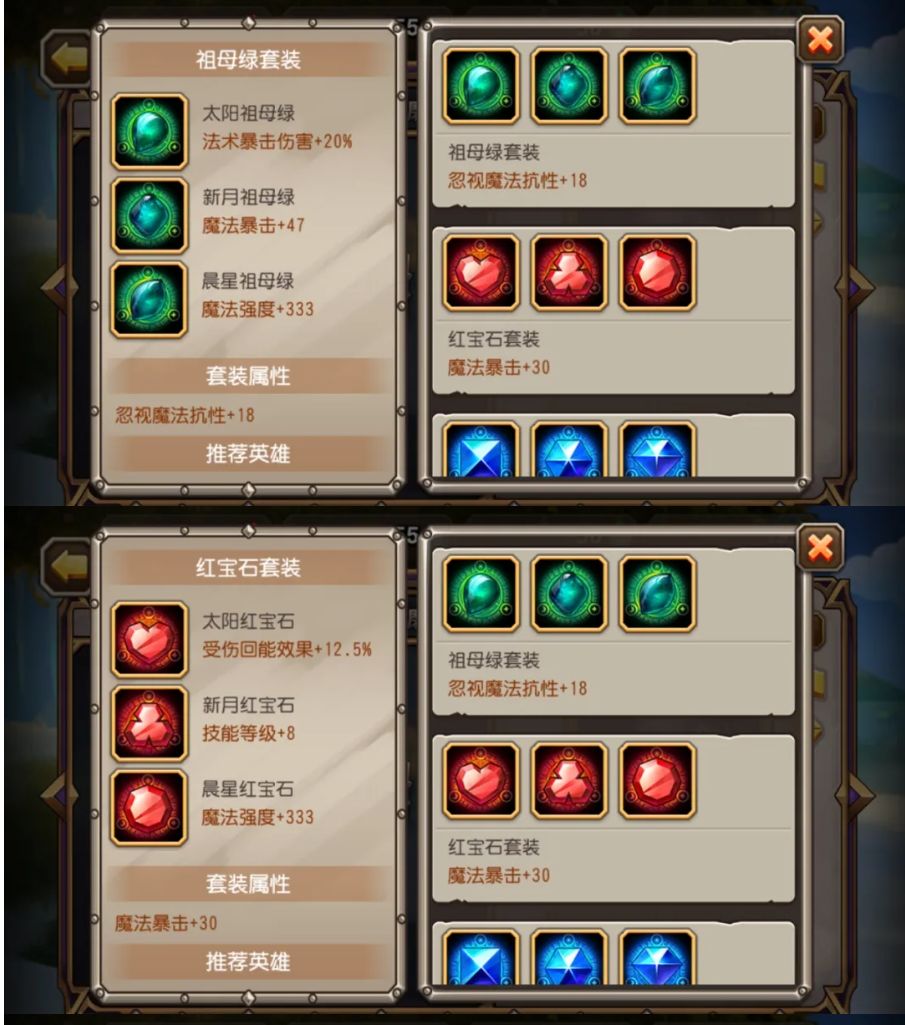Select blue sapphire set first gem in top list
Viewport: 905px width, 1025px height.
[x=481, y=450]
